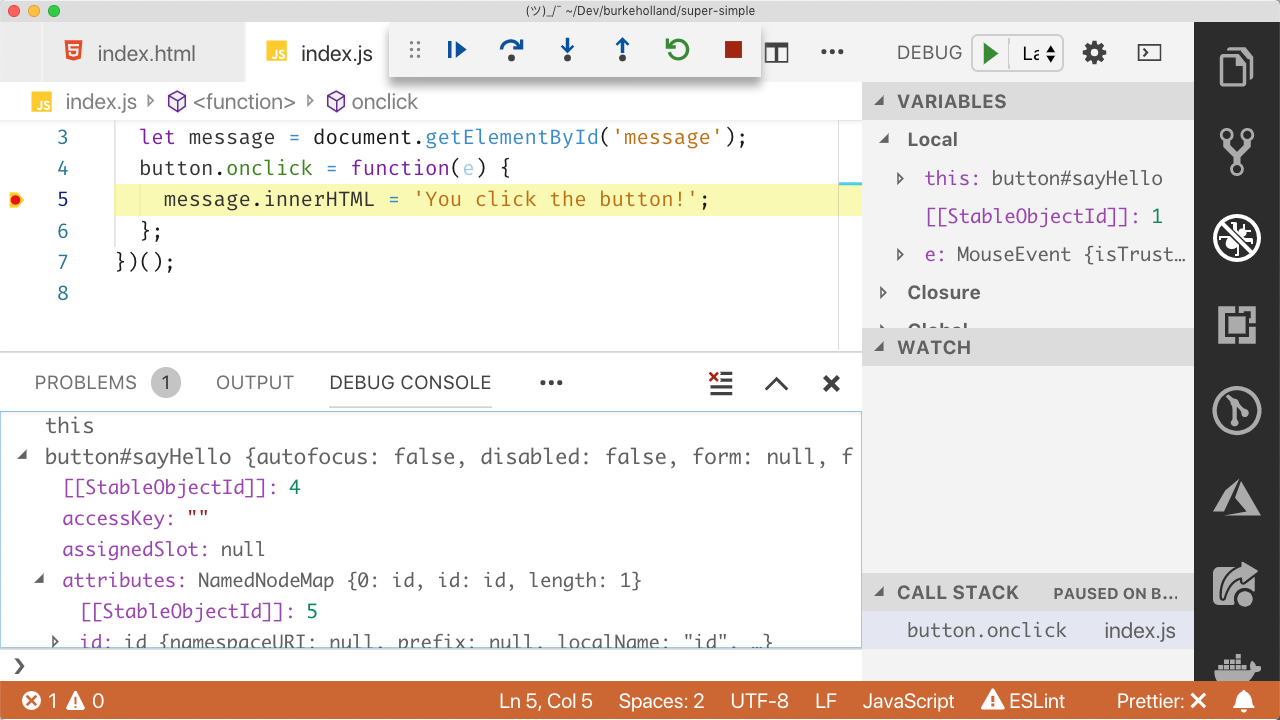Open launch.json with gear icon
The height and width of the screenshot is (720, 1280).
pyautogui.click(x=1095, y=53)
